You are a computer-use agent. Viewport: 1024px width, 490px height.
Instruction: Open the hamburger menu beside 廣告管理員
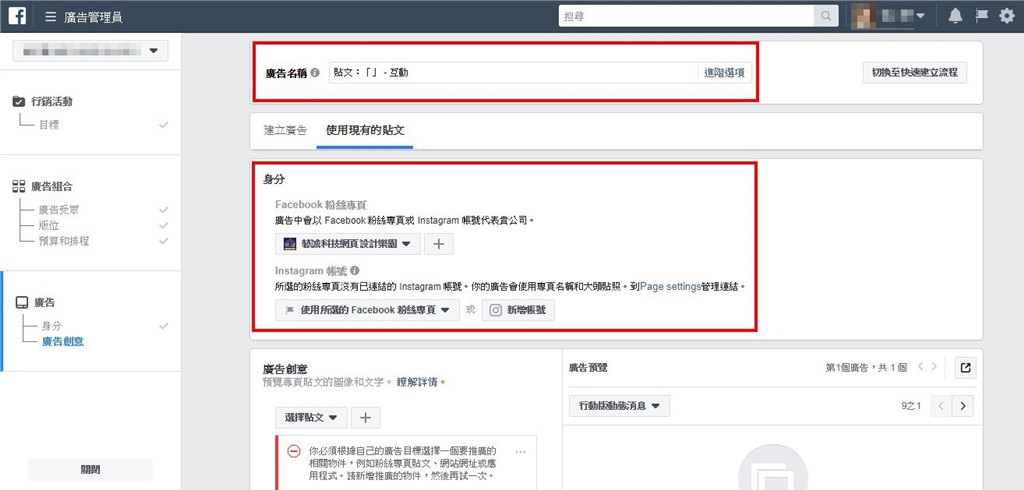50,17
